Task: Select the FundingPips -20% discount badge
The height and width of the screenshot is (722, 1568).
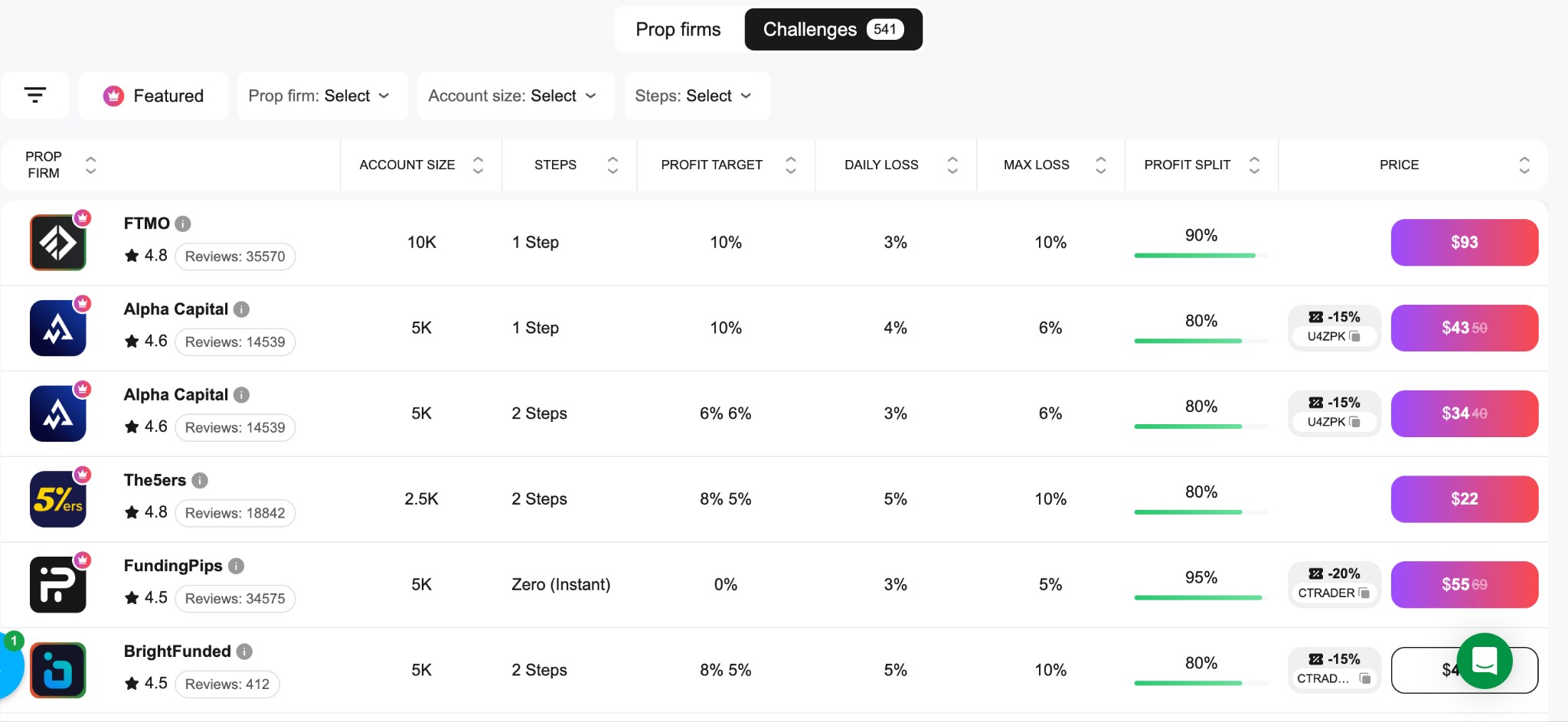Action: tap(1334, 573)
